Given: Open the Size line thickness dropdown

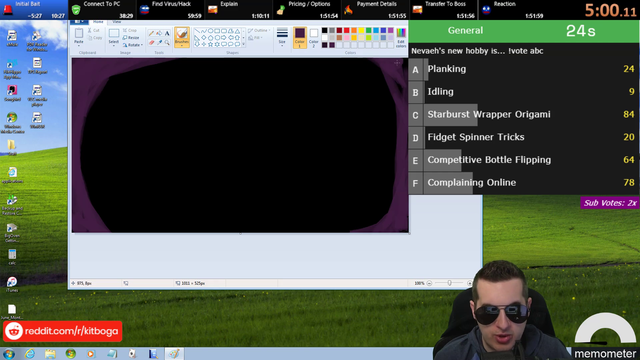Looking at the screenshot, I should pos(282,37).
